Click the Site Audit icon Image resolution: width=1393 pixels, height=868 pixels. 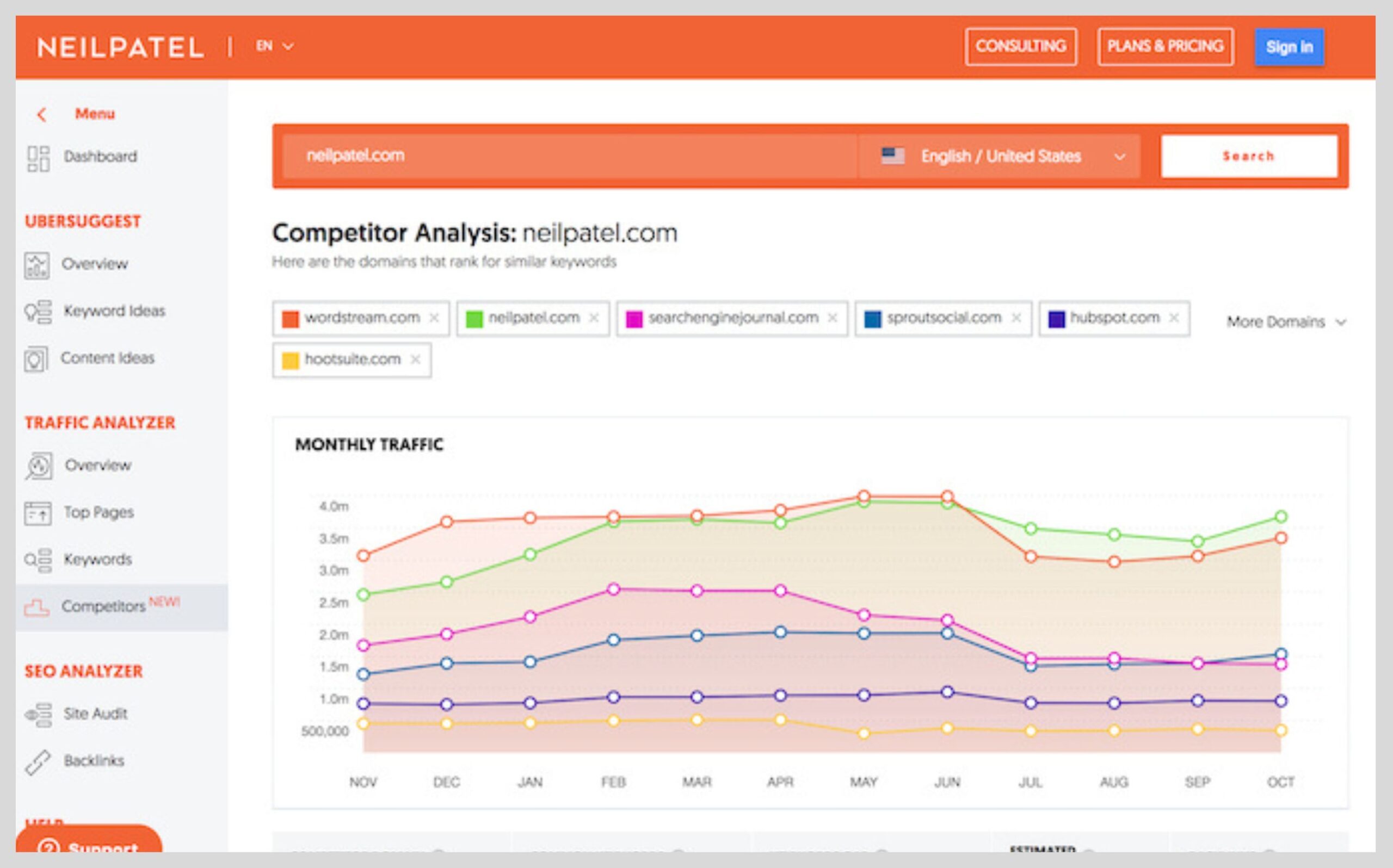tap(39, 715)
